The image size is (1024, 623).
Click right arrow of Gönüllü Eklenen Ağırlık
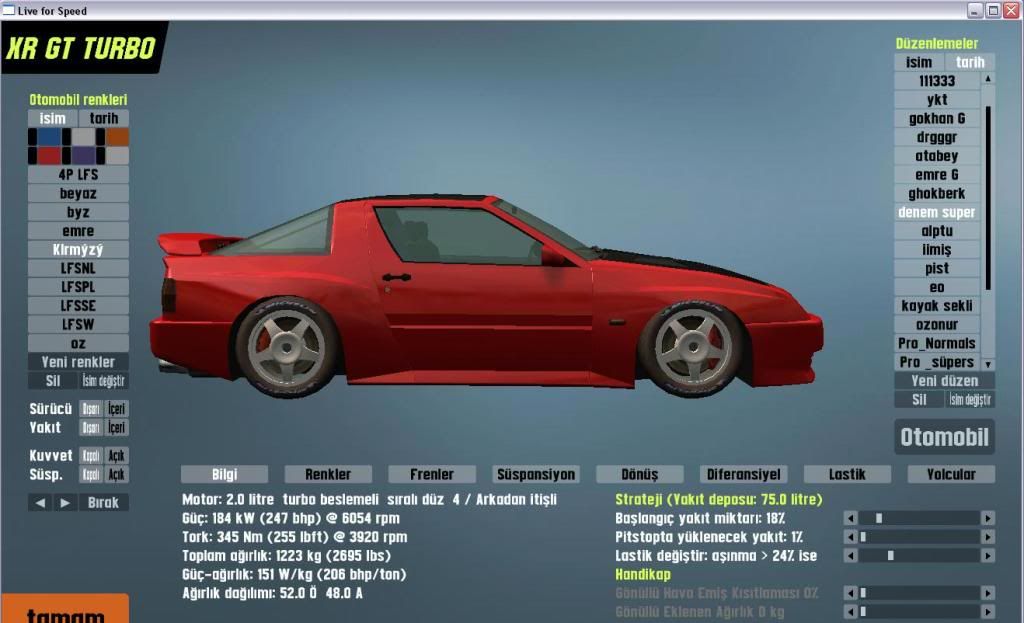coord(987,612)
